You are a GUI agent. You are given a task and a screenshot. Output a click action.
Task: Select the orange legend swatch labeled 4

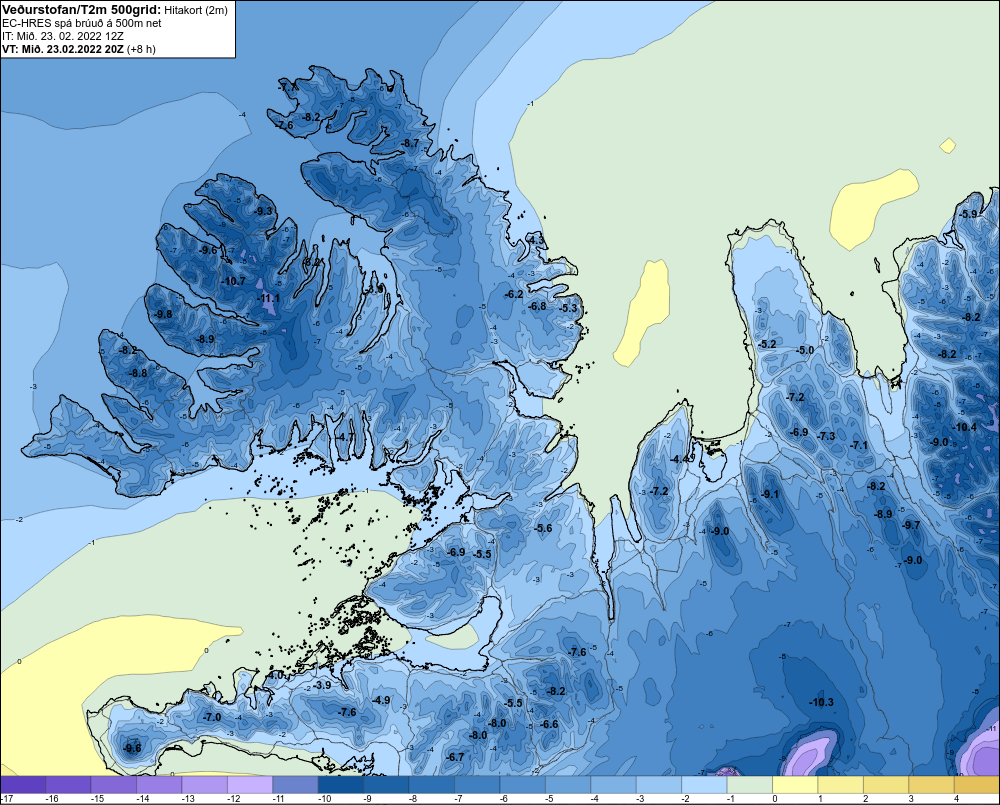[x=976, y=785]
